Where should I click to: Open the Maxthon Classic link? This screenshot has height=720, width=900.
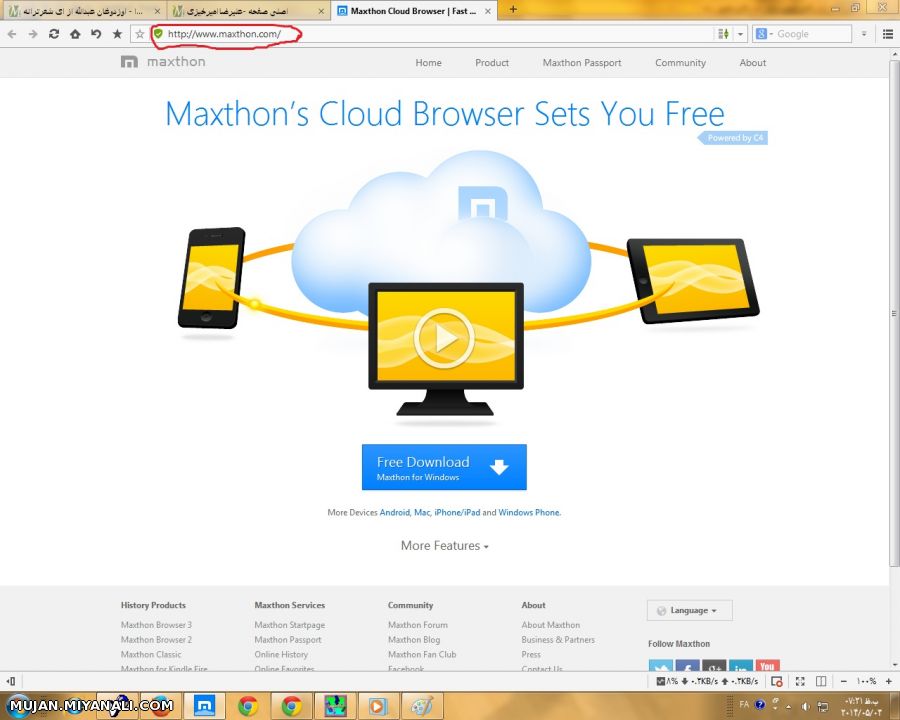151,655
